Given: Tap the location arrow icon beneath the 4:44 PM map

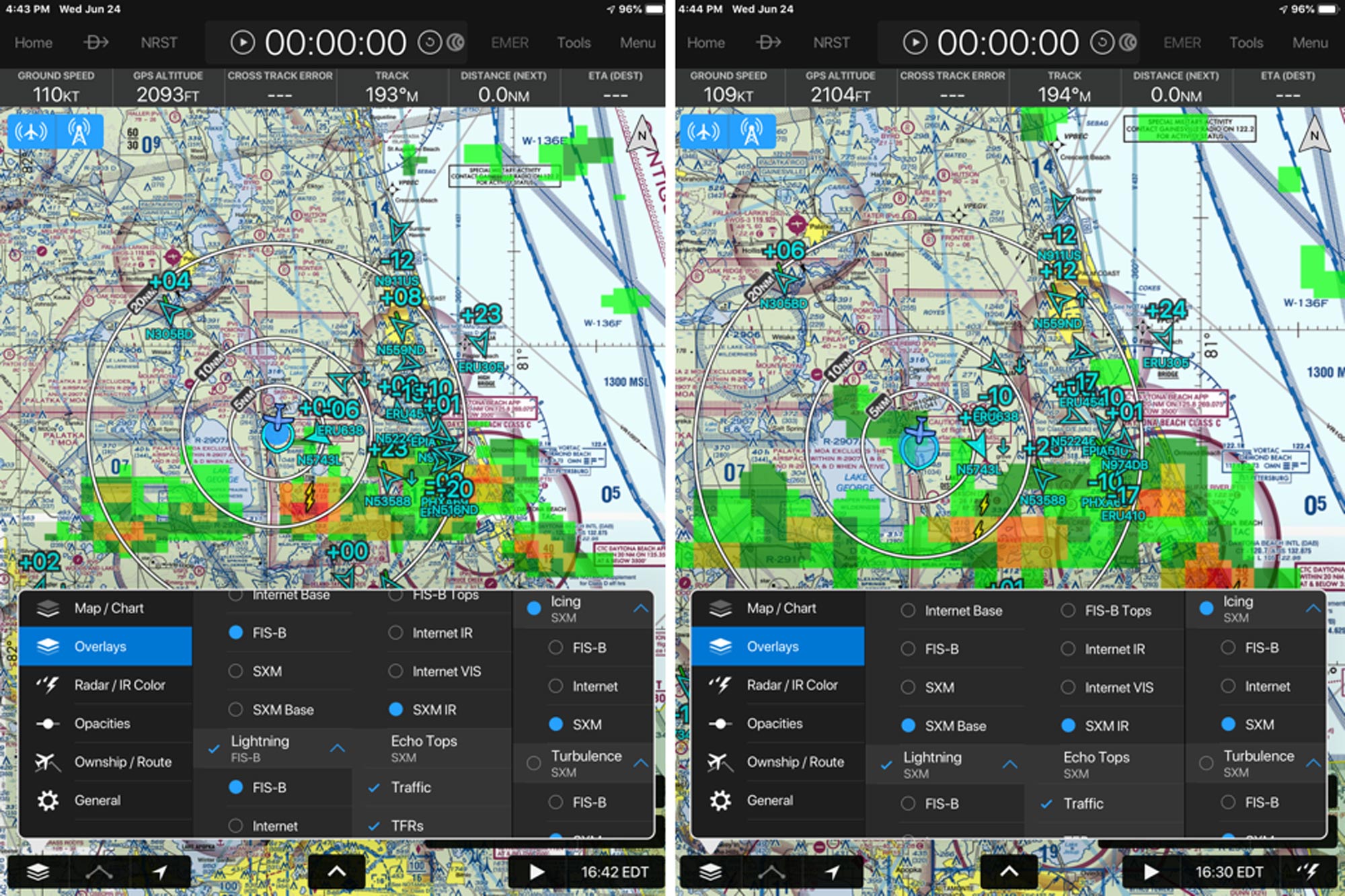Looking at the screenshot, I should (833, 872).
